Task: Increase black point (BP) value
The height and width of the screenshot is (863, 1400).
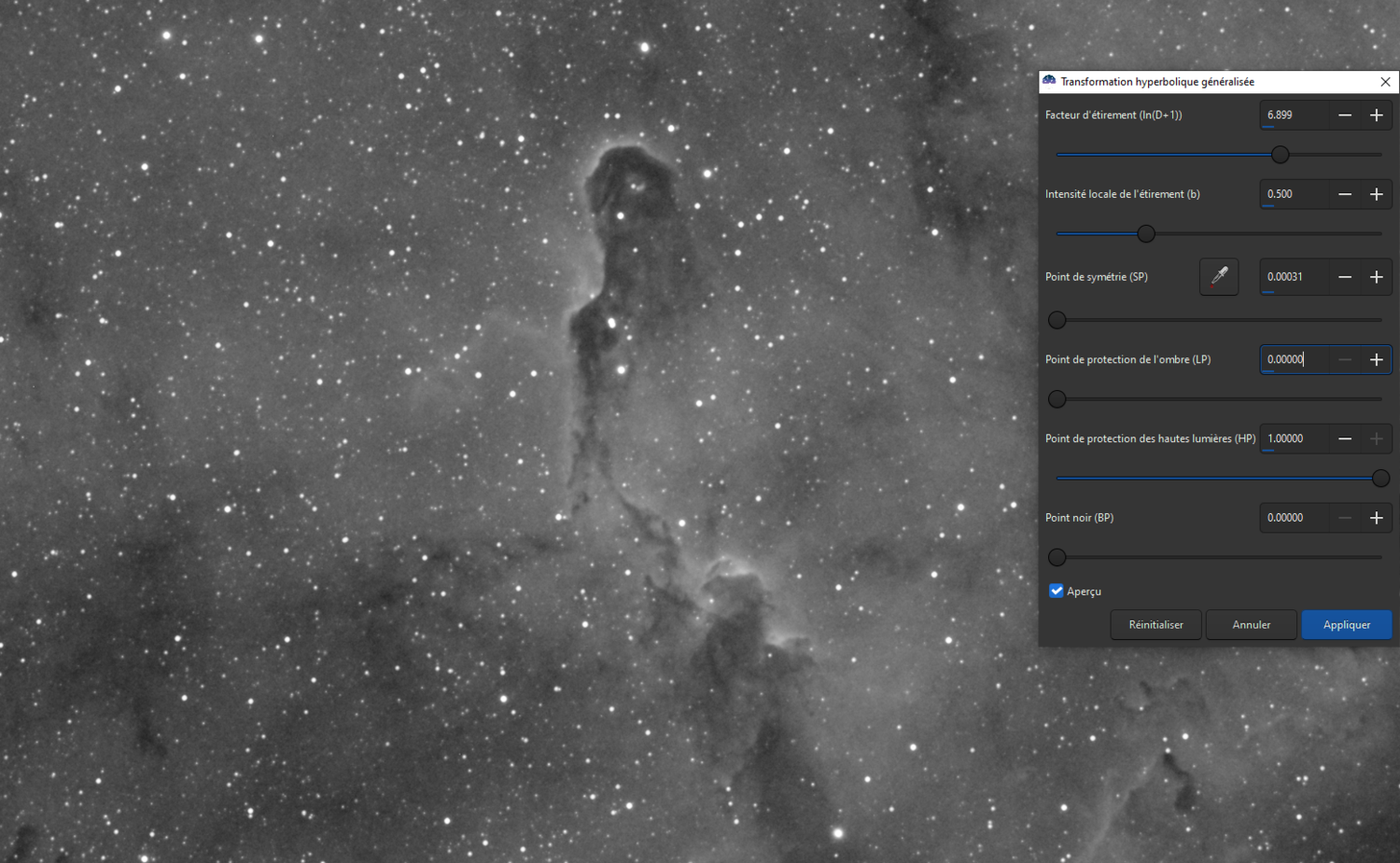Action: (x=1376, y=518)
